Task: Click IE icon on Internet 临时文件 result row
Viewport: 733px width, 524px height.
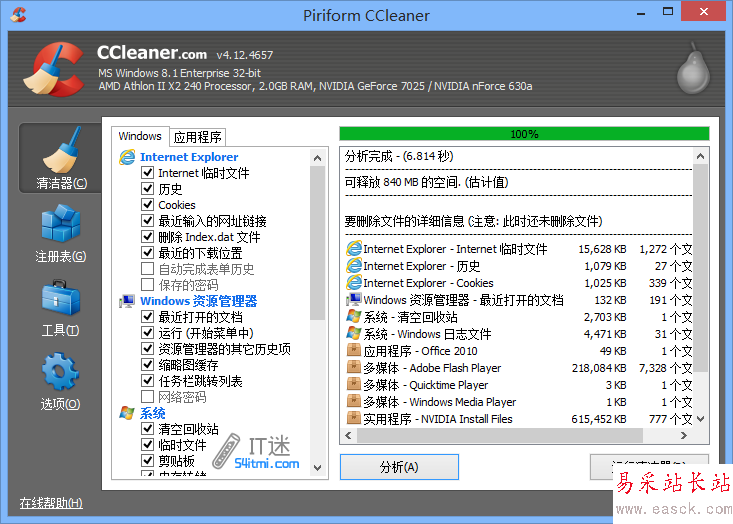Action: click(x=354, y=249)
